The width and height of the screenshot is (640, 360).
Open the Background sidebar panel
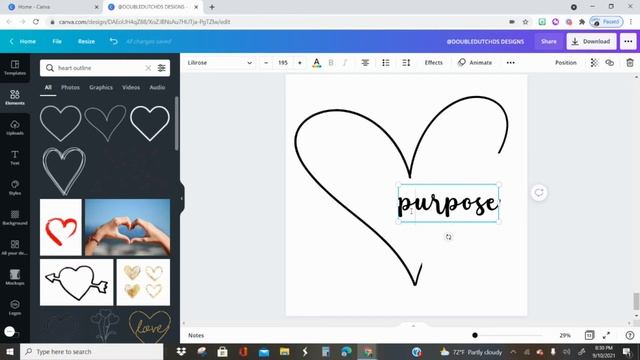point(15,217)
